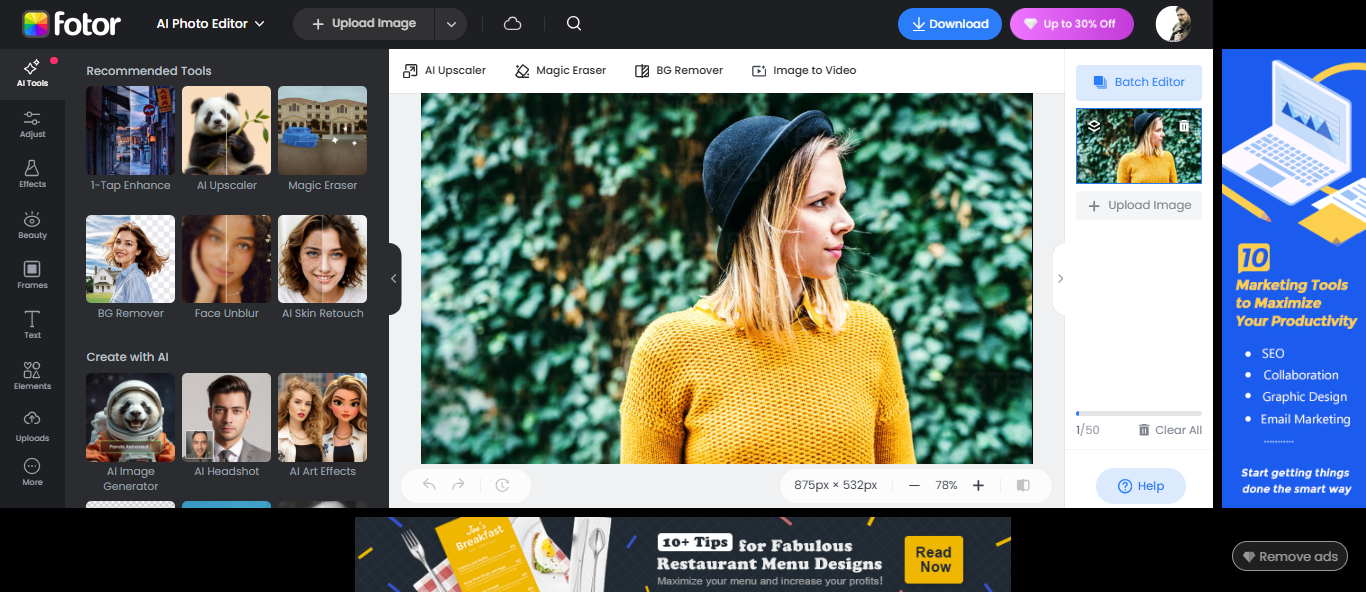Image resolution: width=1366 pixels, height=592 pixels.
Task: Open the Marketing Tools side ad
Action: [1294, 278]
